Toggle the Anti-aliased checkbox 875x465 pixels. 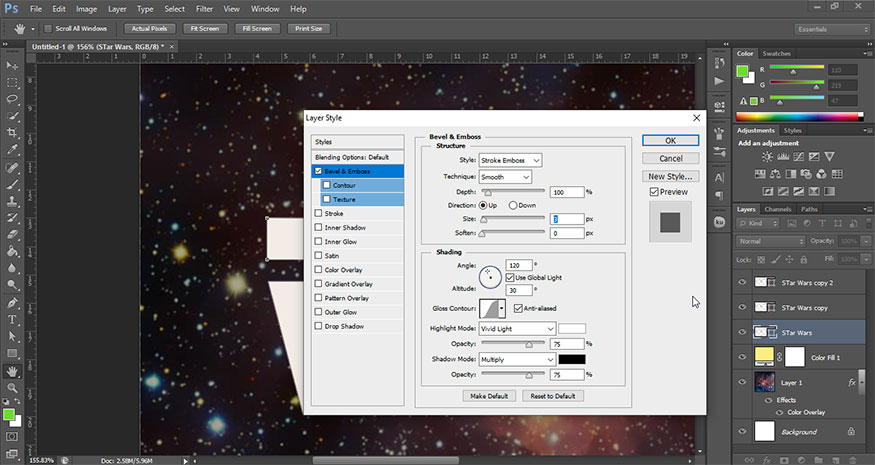[518, 308]
